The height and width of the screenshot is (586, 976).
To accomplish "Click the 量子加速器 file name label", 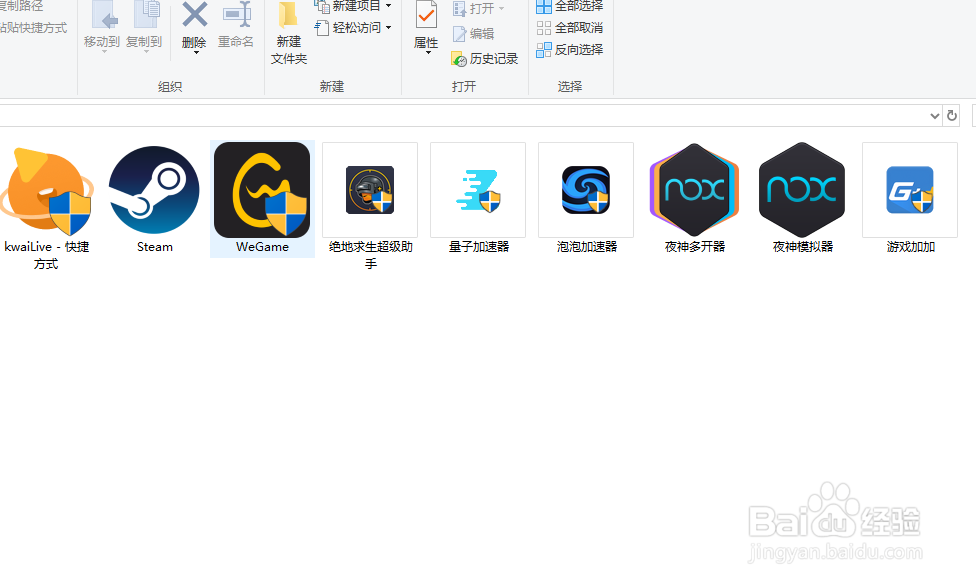I will pyautogui.click(x=479, y=247).
